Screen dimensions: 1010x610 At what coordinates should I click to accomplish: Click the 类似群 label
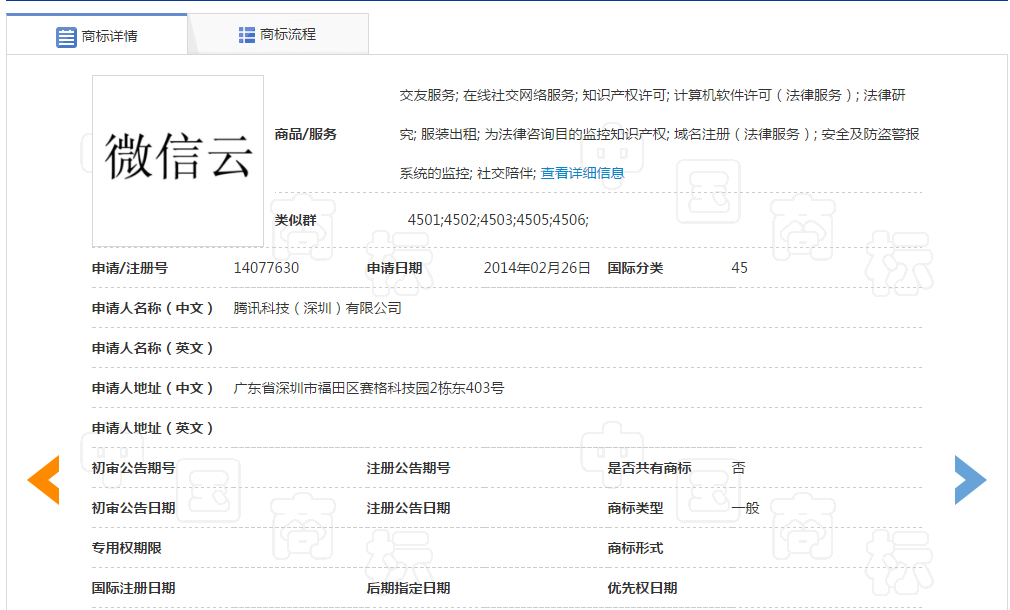point(296,220)
